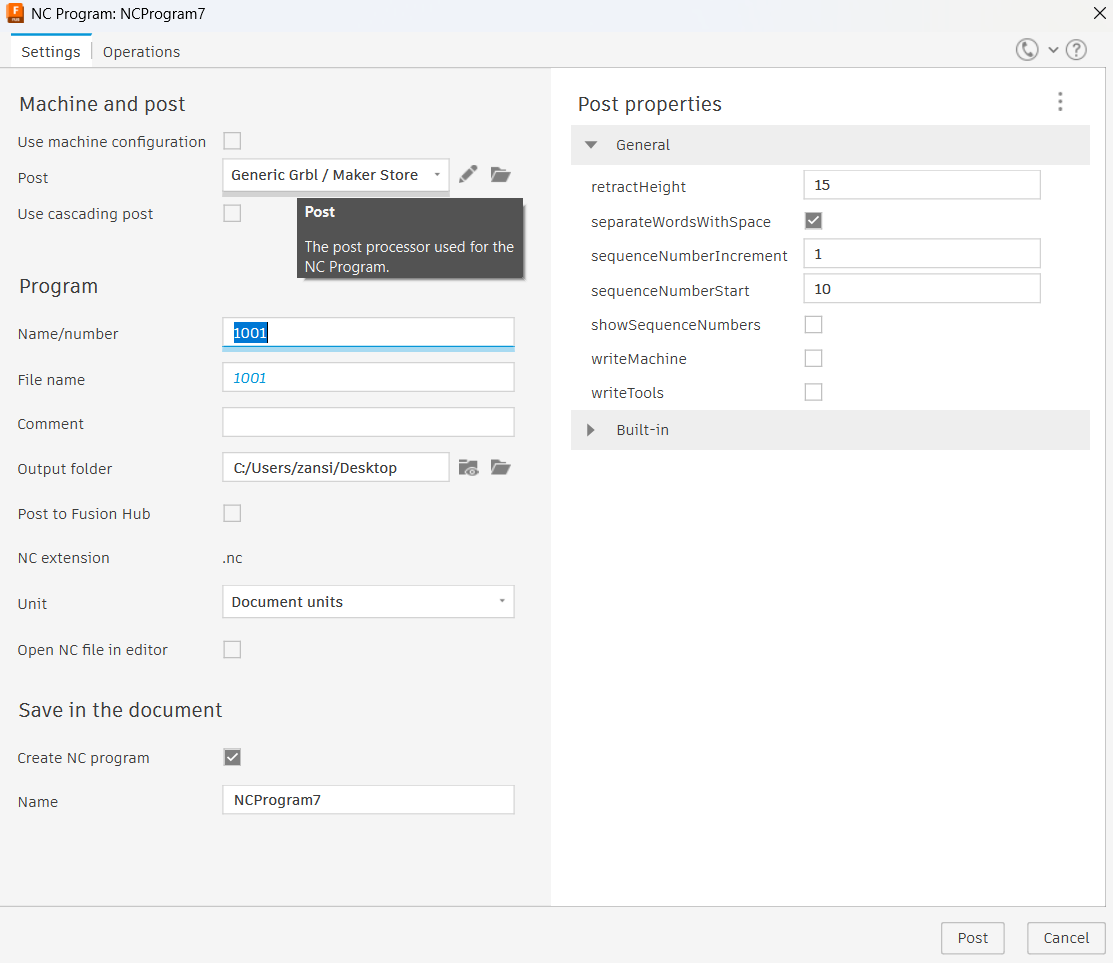Open the Post properties three-dot menu
The height and width of the screenshot is (963, 1113).
(x=1060, y=102)
